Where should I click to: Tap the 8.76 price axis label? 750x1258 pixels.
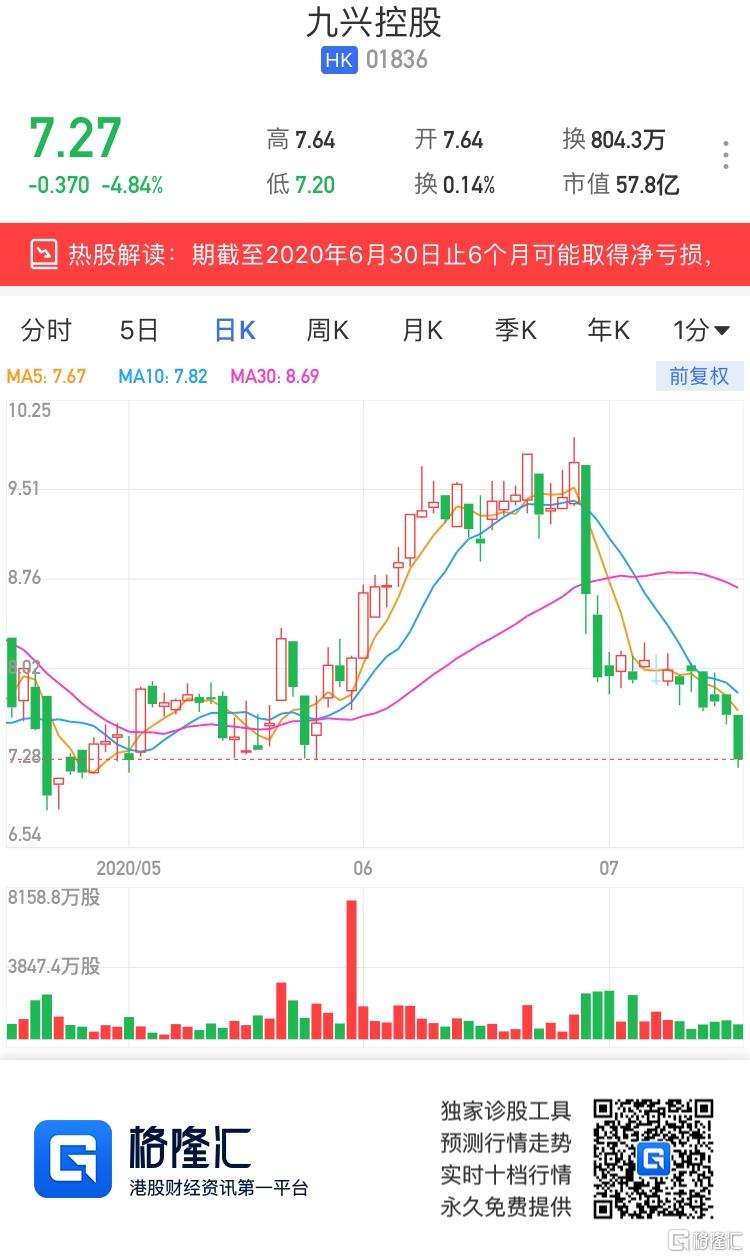(x=24, y=577)
